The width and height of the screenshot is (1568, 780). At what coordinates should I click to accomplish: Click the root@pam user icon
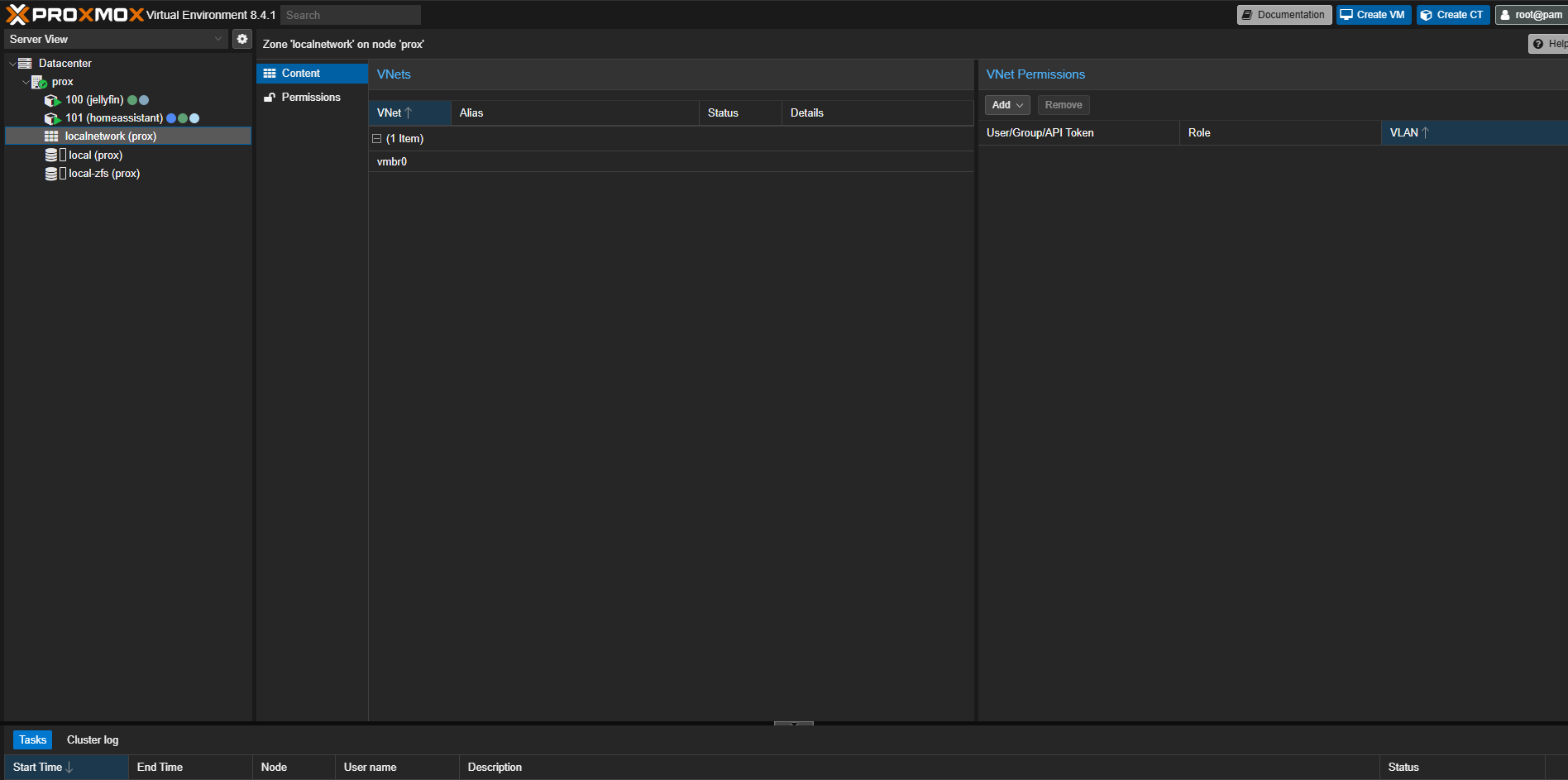click(1505, 15)
